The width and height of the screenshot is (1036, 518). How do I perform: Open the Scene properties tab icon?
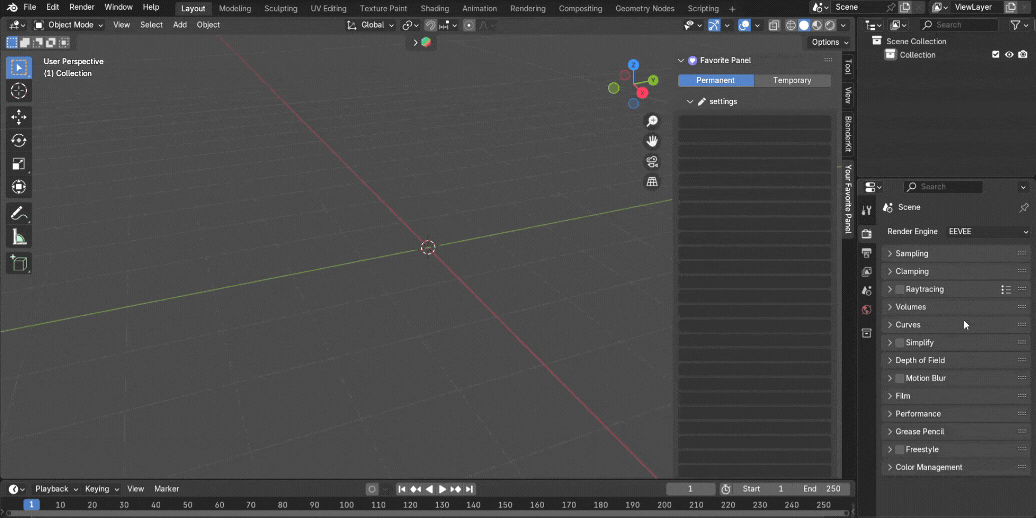click(x=867, y=291)
